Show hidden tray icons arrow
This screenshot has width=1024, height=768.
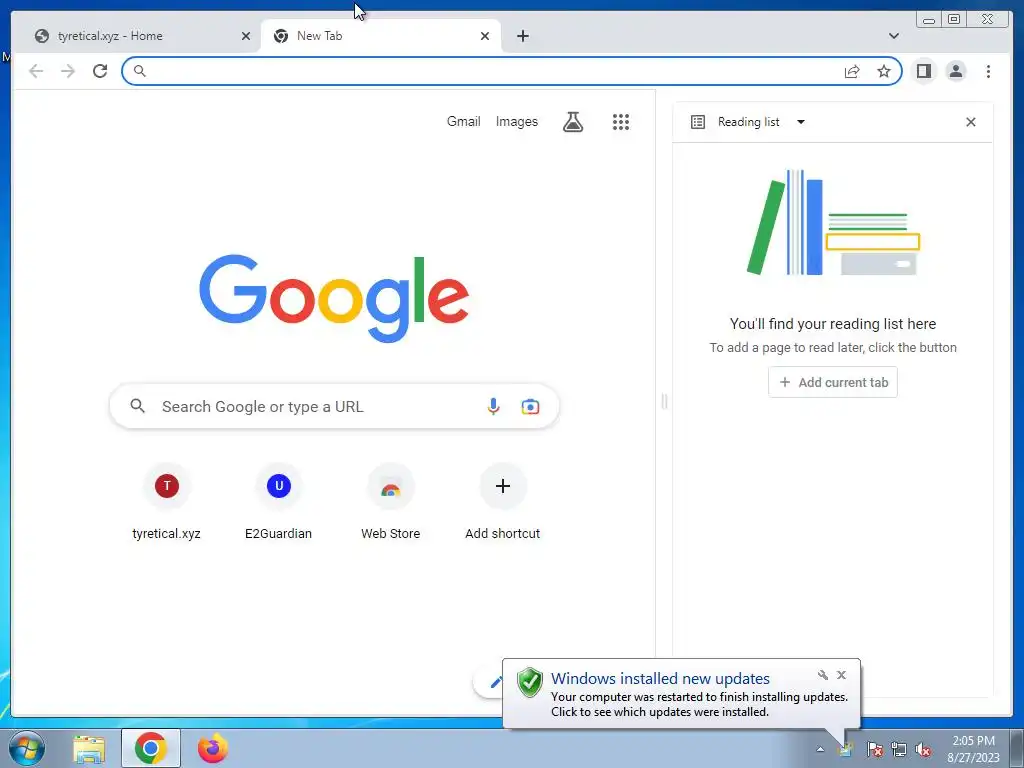[x=820, y=750]
